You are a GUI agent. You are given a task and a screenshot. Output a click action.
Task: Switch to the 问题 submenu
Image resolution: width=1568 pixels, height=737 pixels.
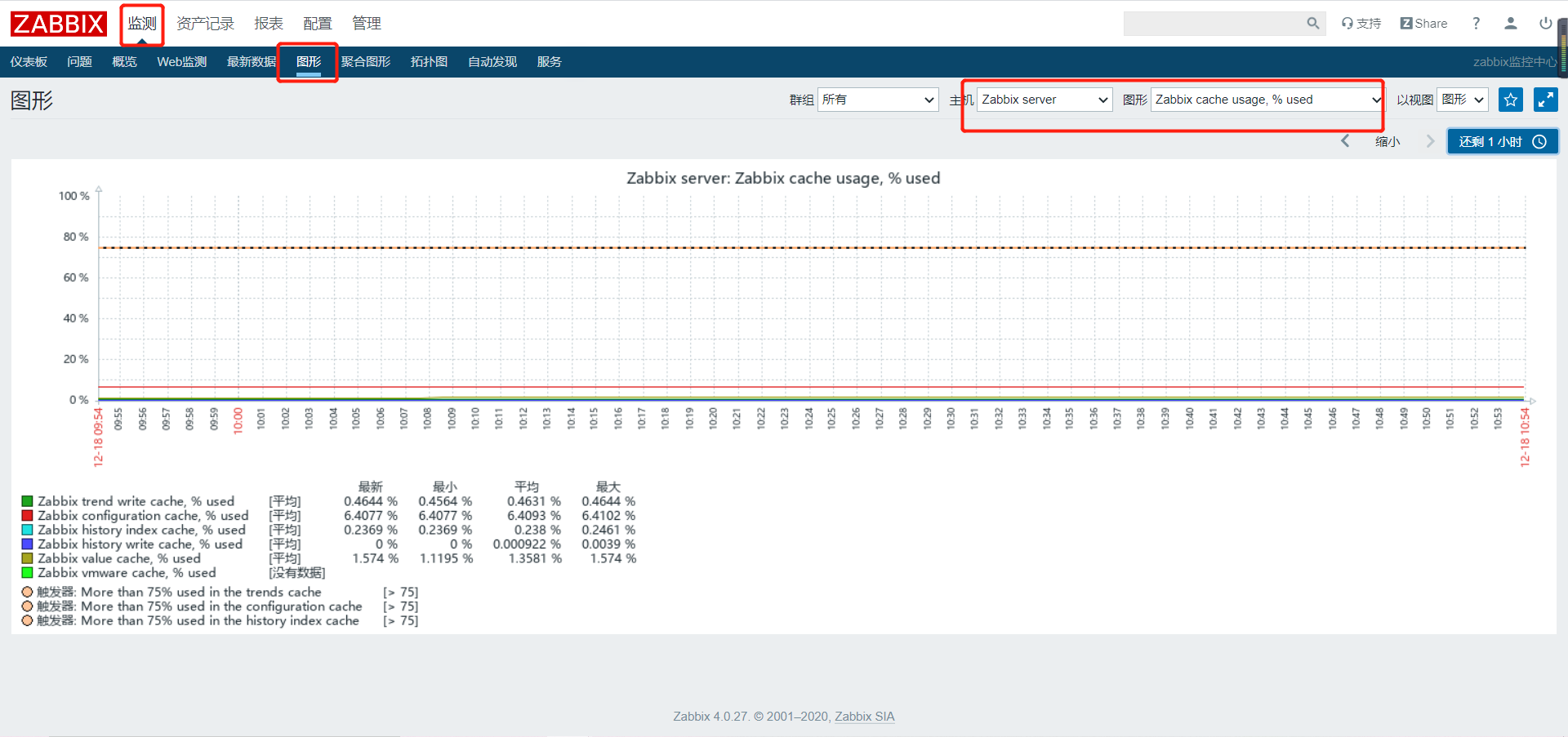coord(79,62)
